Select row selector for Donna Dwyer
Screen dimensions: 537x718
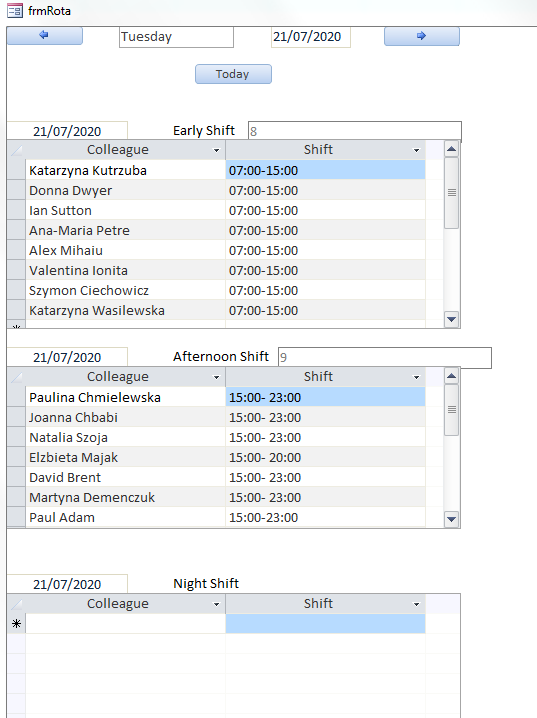16,190
